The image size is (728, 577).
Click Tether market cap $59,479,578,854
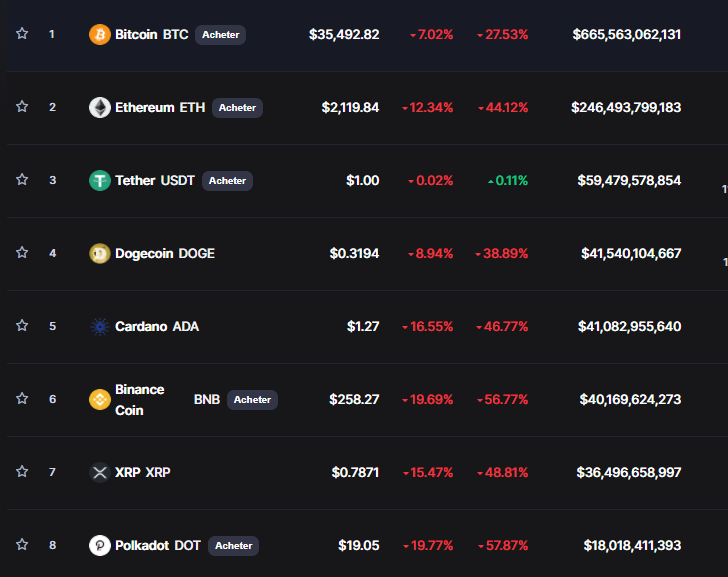[x=629, y=181]
